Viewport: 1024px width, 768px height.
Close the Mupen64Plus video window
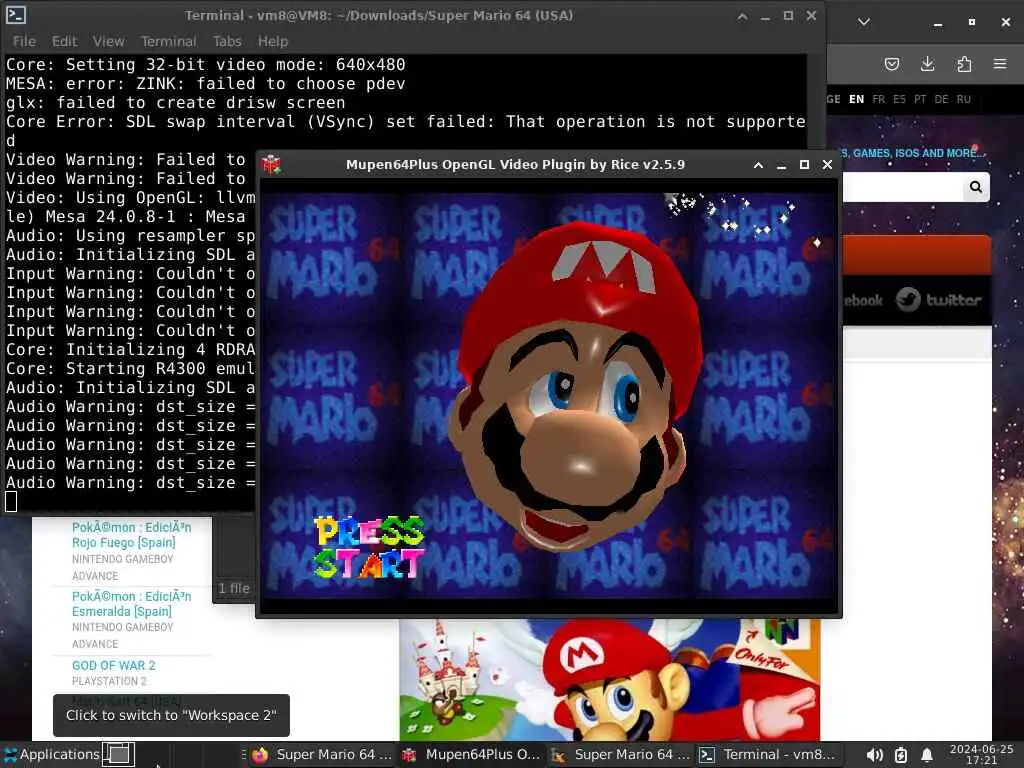(x=827, y=165)
